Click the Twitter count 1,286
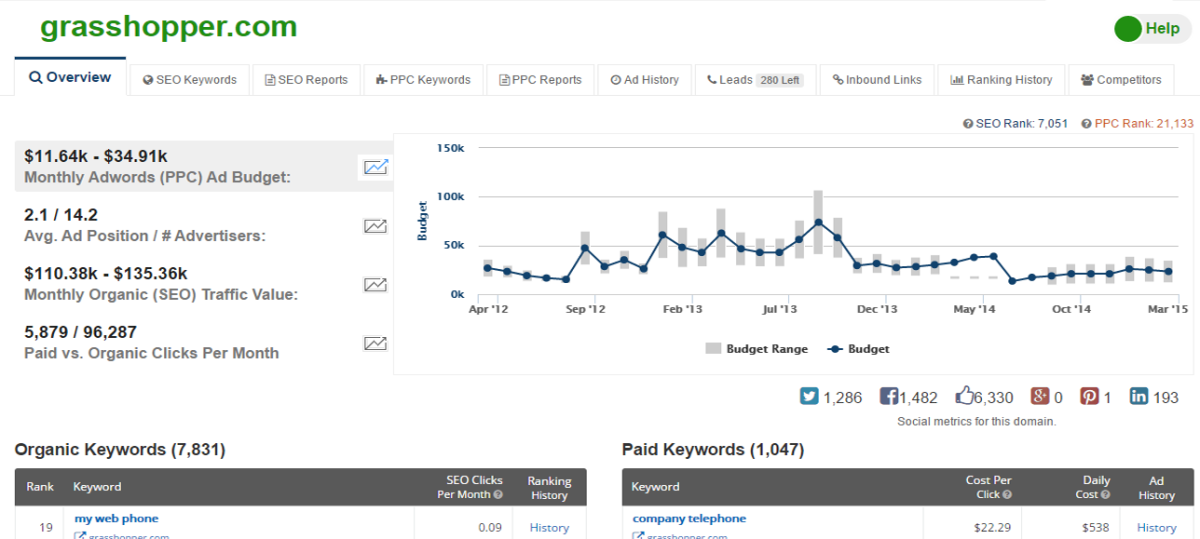Viewport: 1200px width, 539px height. [842, 397]
